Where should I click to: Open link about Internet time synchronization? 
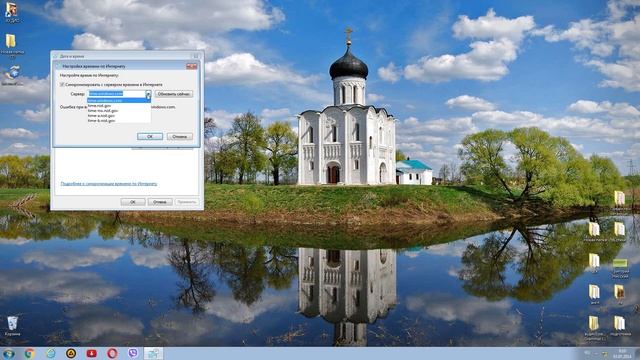pos(109,184)
